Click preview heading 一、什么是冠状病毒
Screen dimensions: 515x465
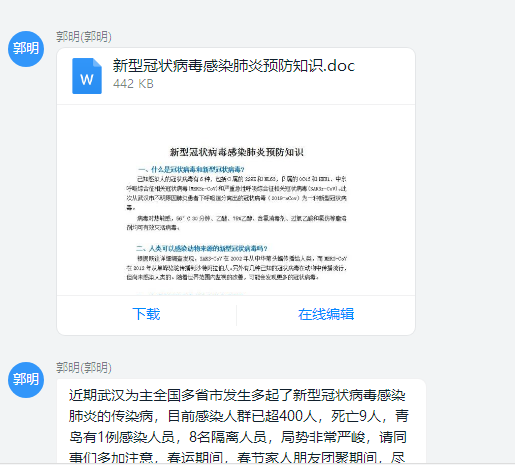191,169
